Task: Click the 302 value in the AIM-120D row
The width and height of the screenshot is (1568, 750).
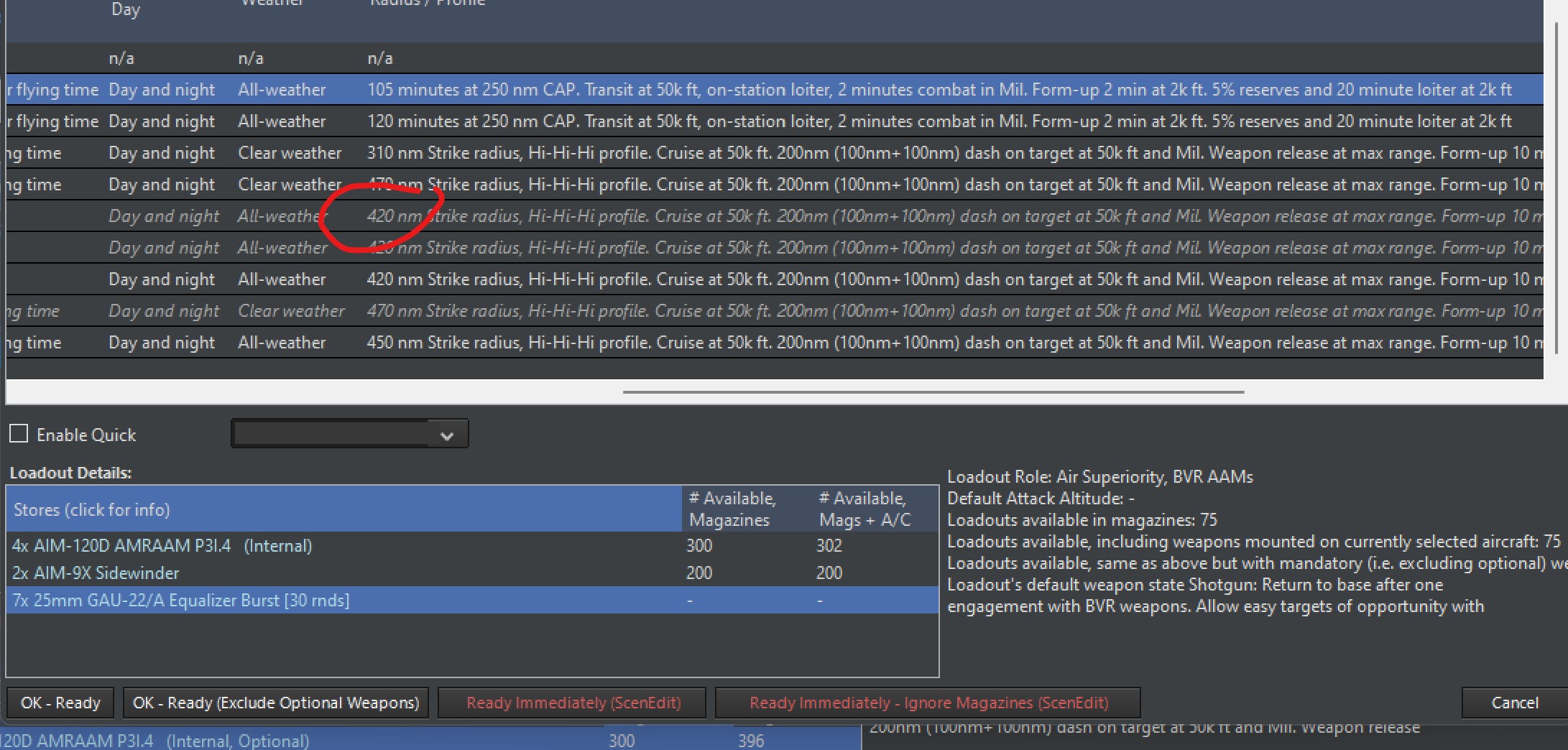Action: pyautogui.click(x=829, y=546)
